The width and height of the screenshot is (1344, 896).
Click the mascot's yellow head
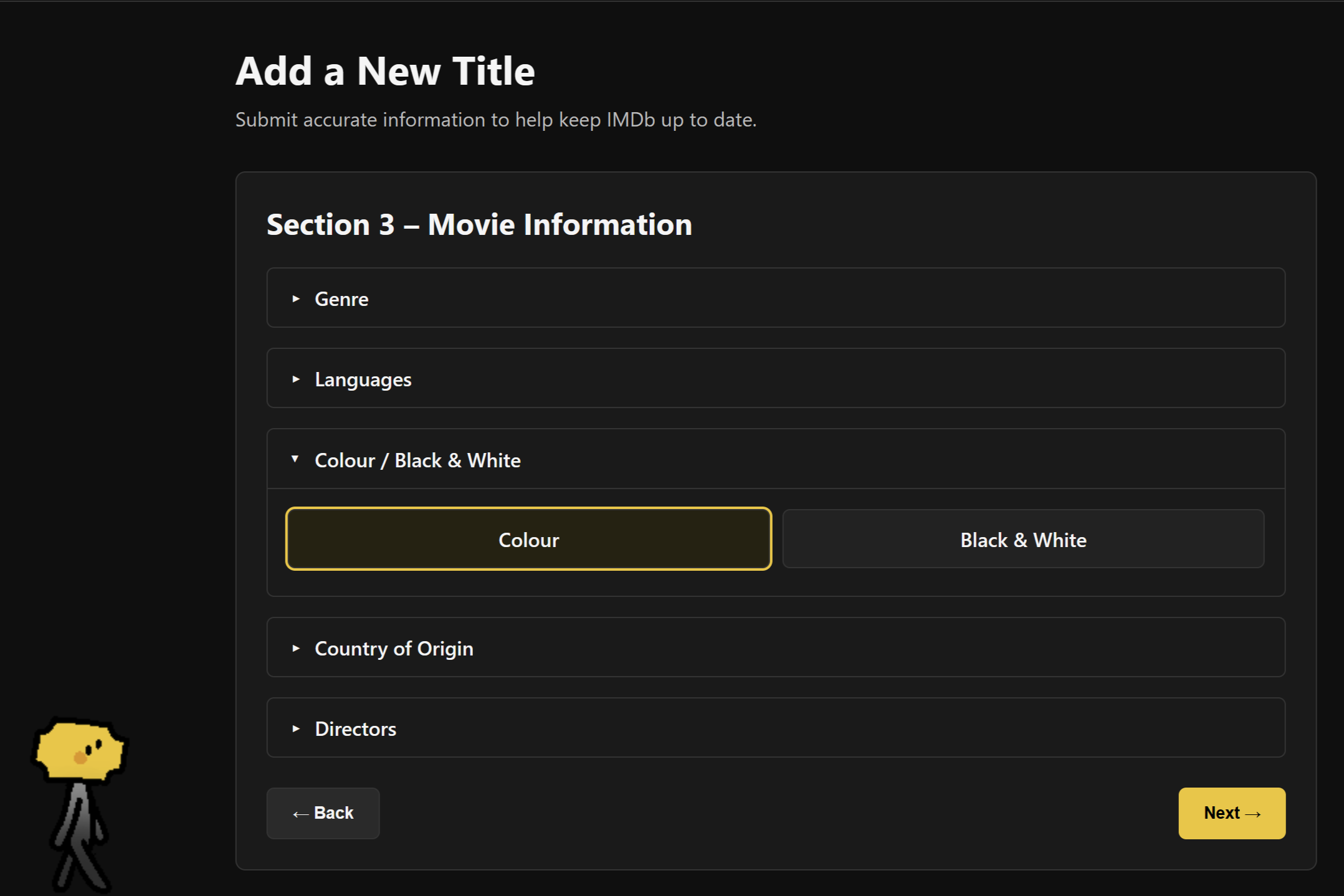[80, 751]
